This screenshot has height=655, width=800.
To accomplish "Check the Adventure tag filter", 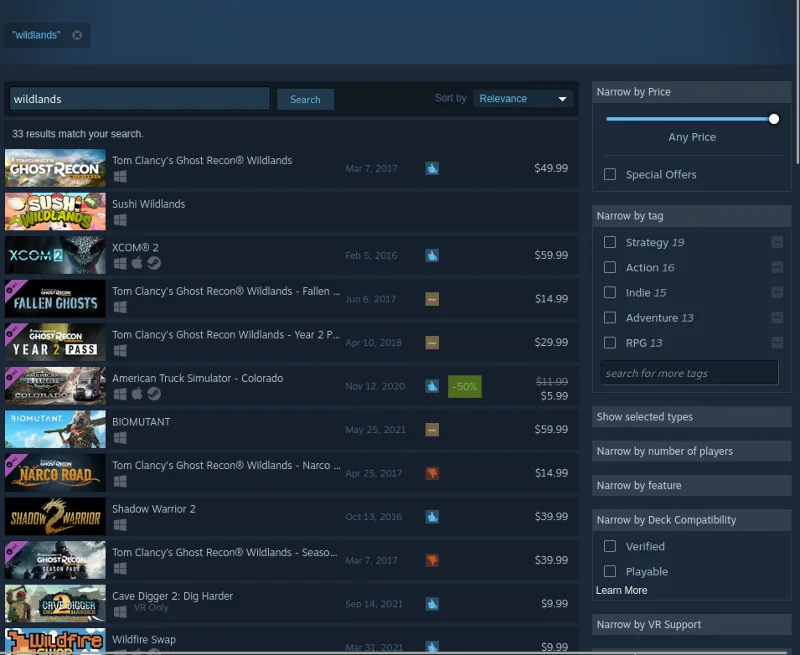I will click(x=610, y=318).
